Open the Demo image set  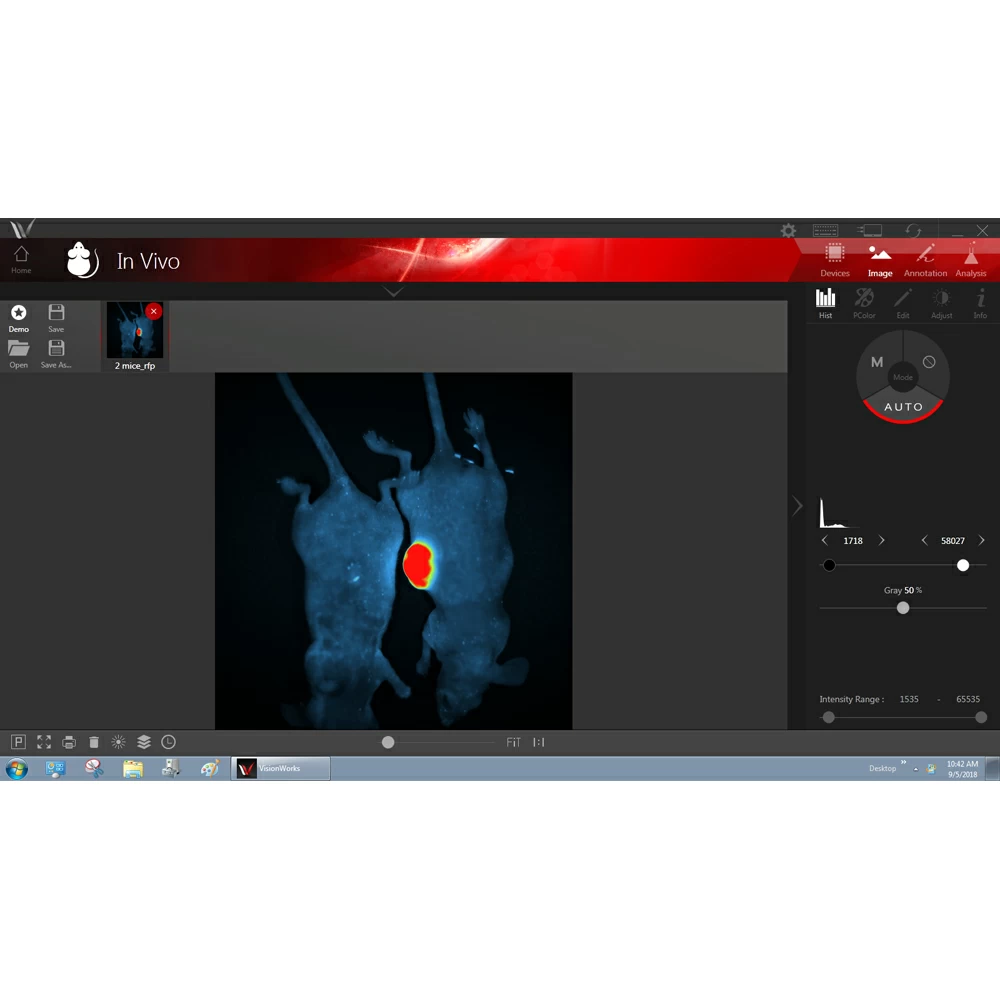pos(18,318)
